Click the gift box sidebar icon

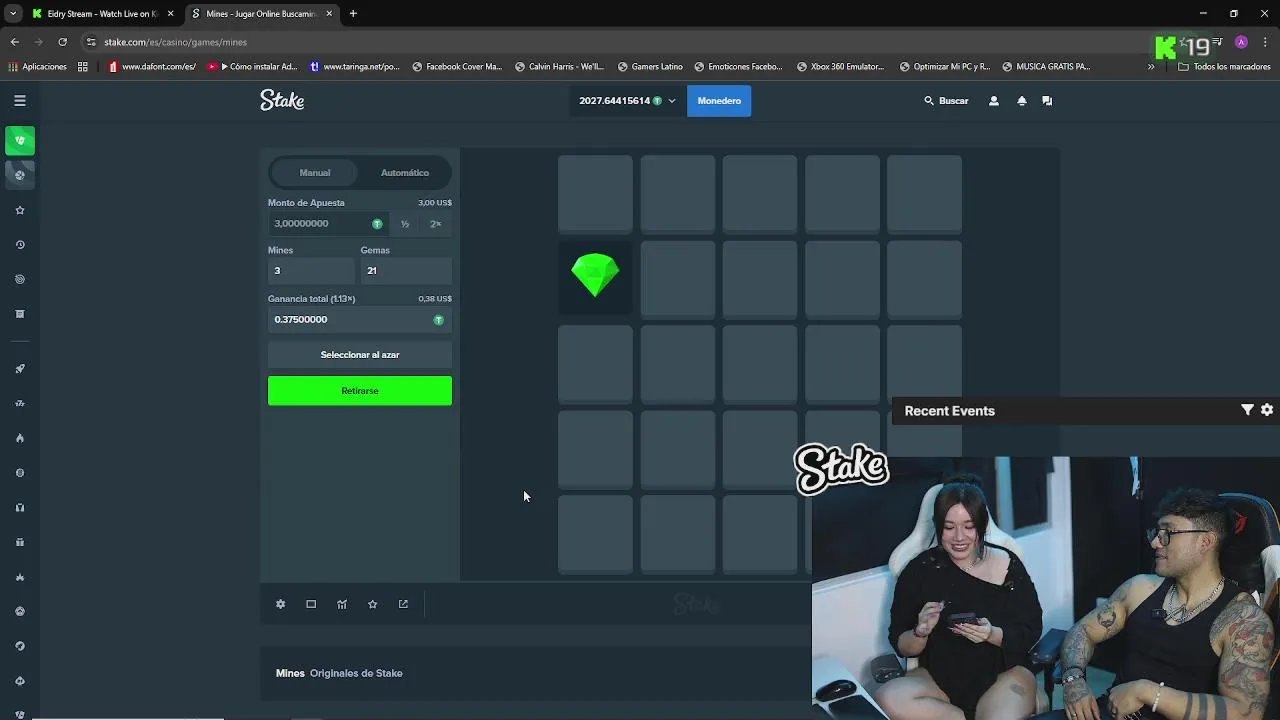(19, 542)
